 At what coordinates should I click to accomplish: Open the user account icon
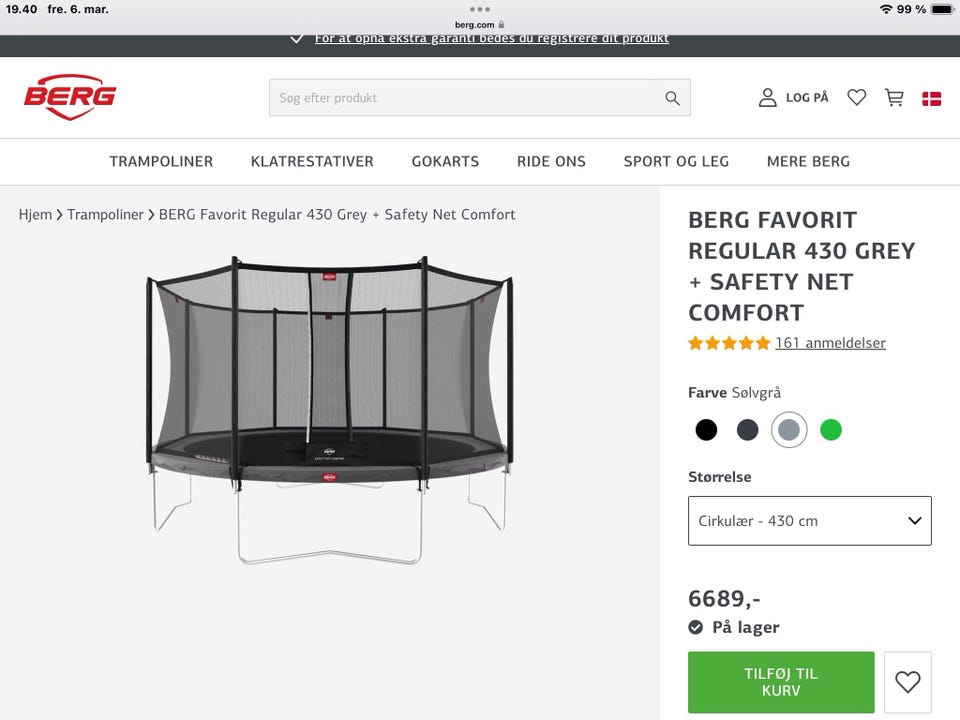[768, 97]
